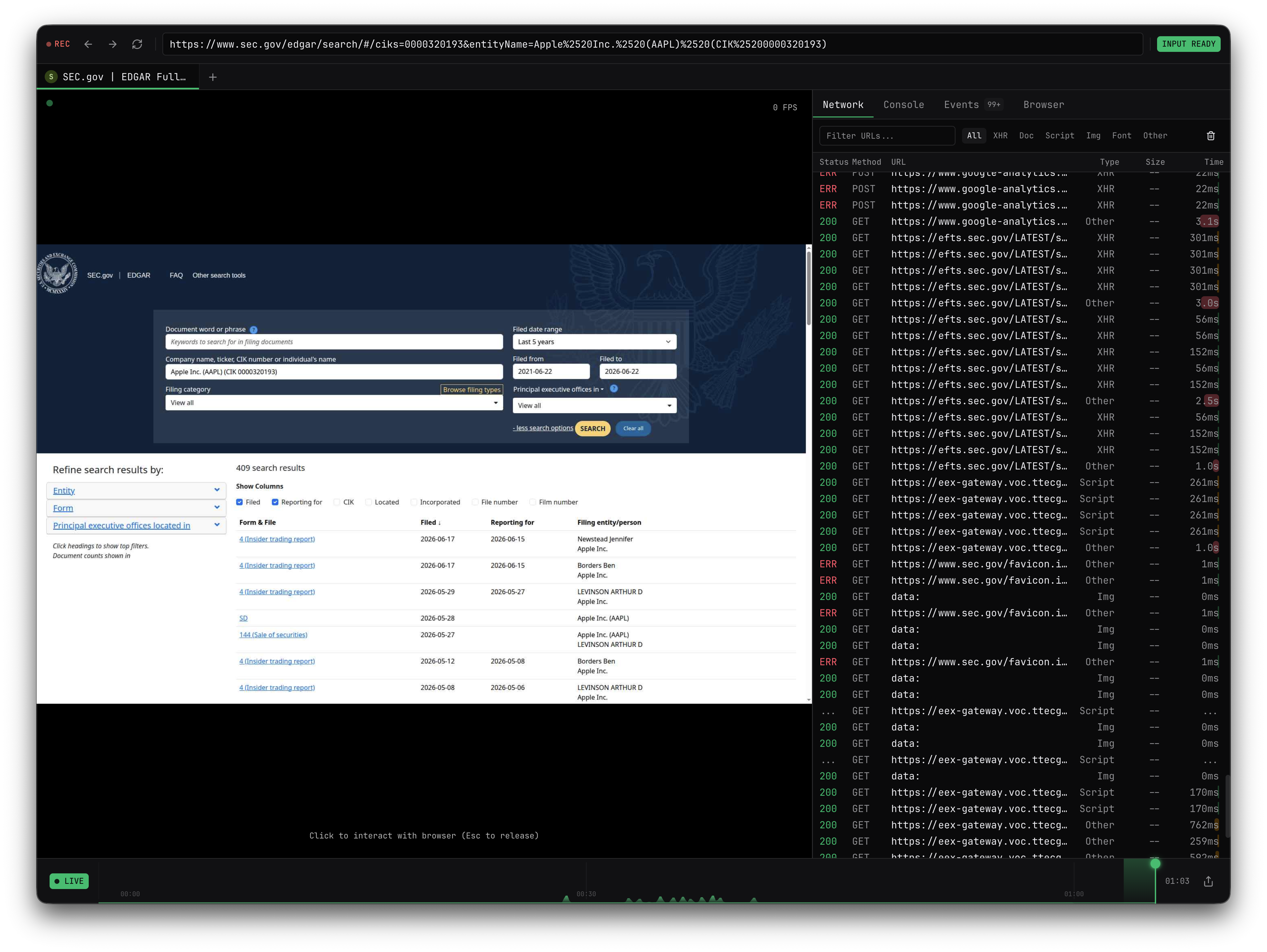
Task: Reload the page with the refresh icon
Action: [x=137, y=44]
